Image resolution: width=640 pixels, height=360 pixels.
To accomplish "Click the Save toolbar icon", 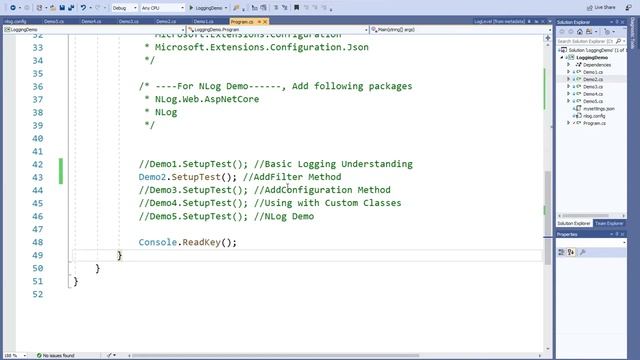I will 62,8.
